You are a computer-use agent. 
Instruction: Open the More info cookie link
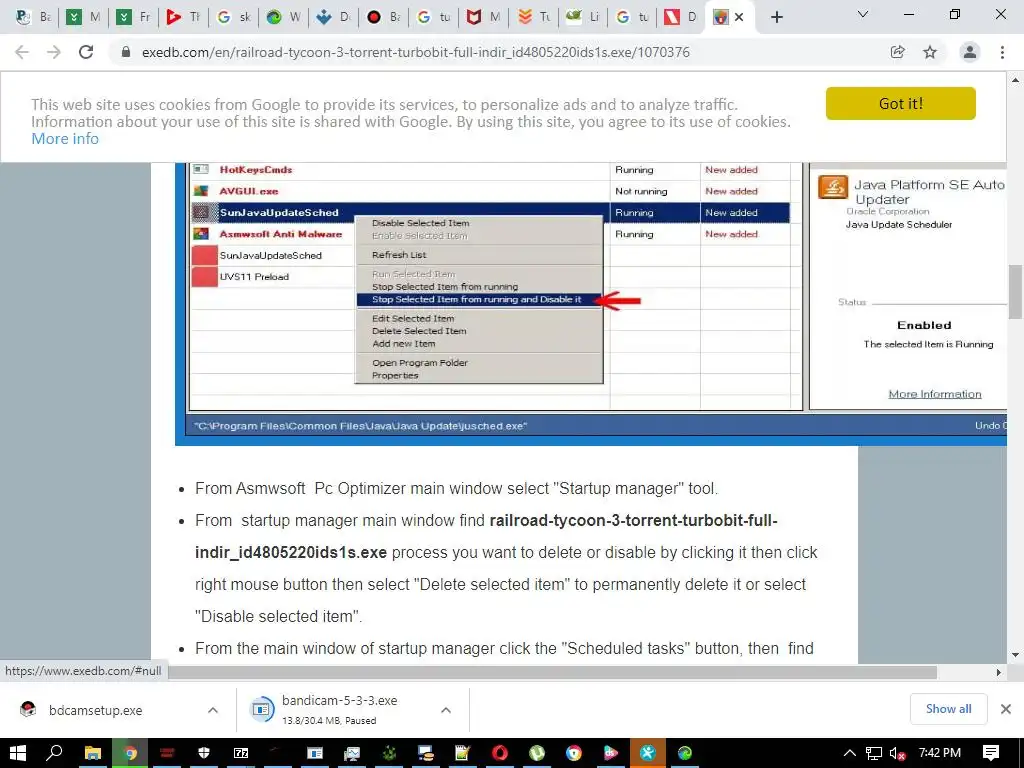tap(65, 138)
